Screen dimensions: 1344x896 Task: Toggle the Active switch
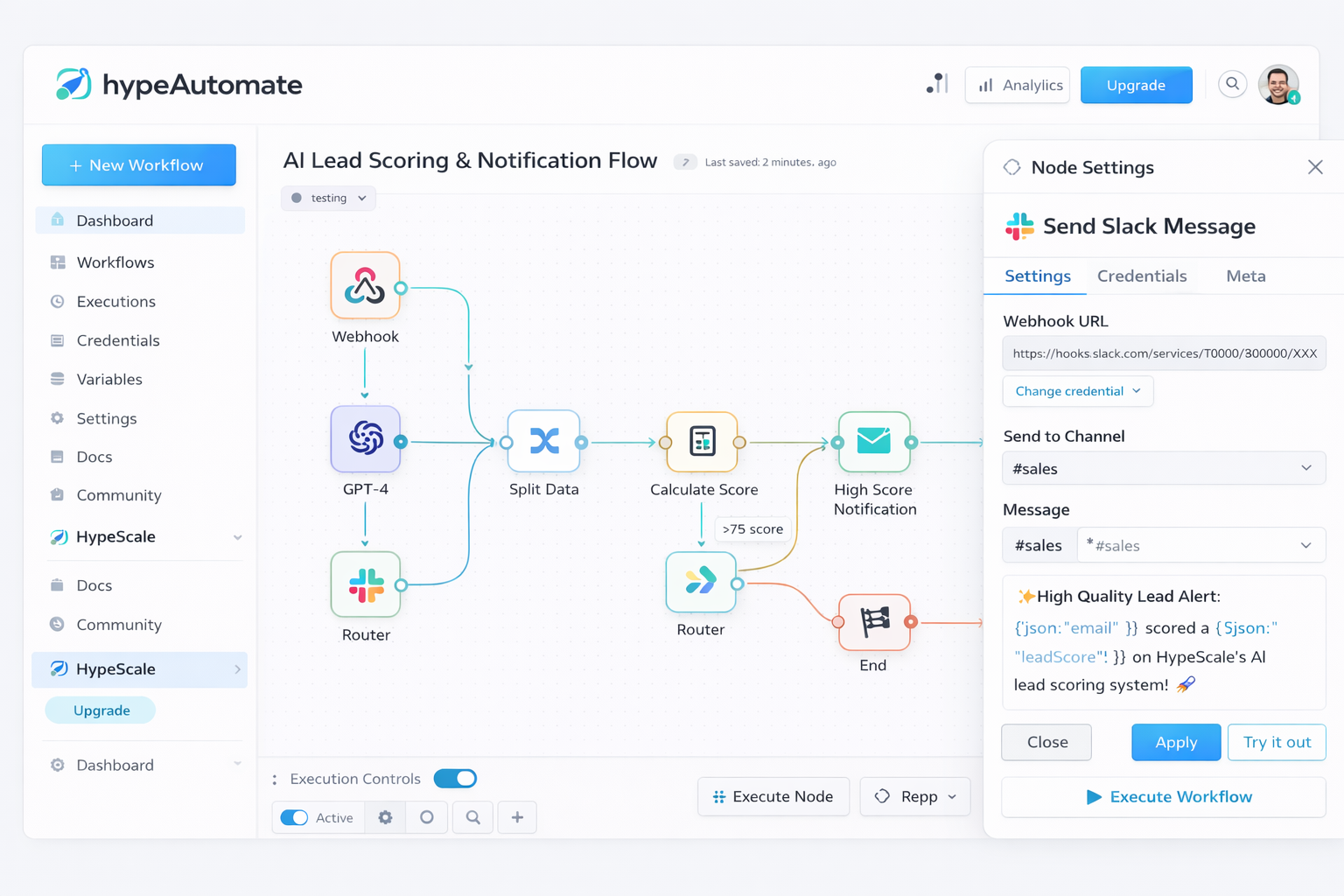[x=294, y=817]
